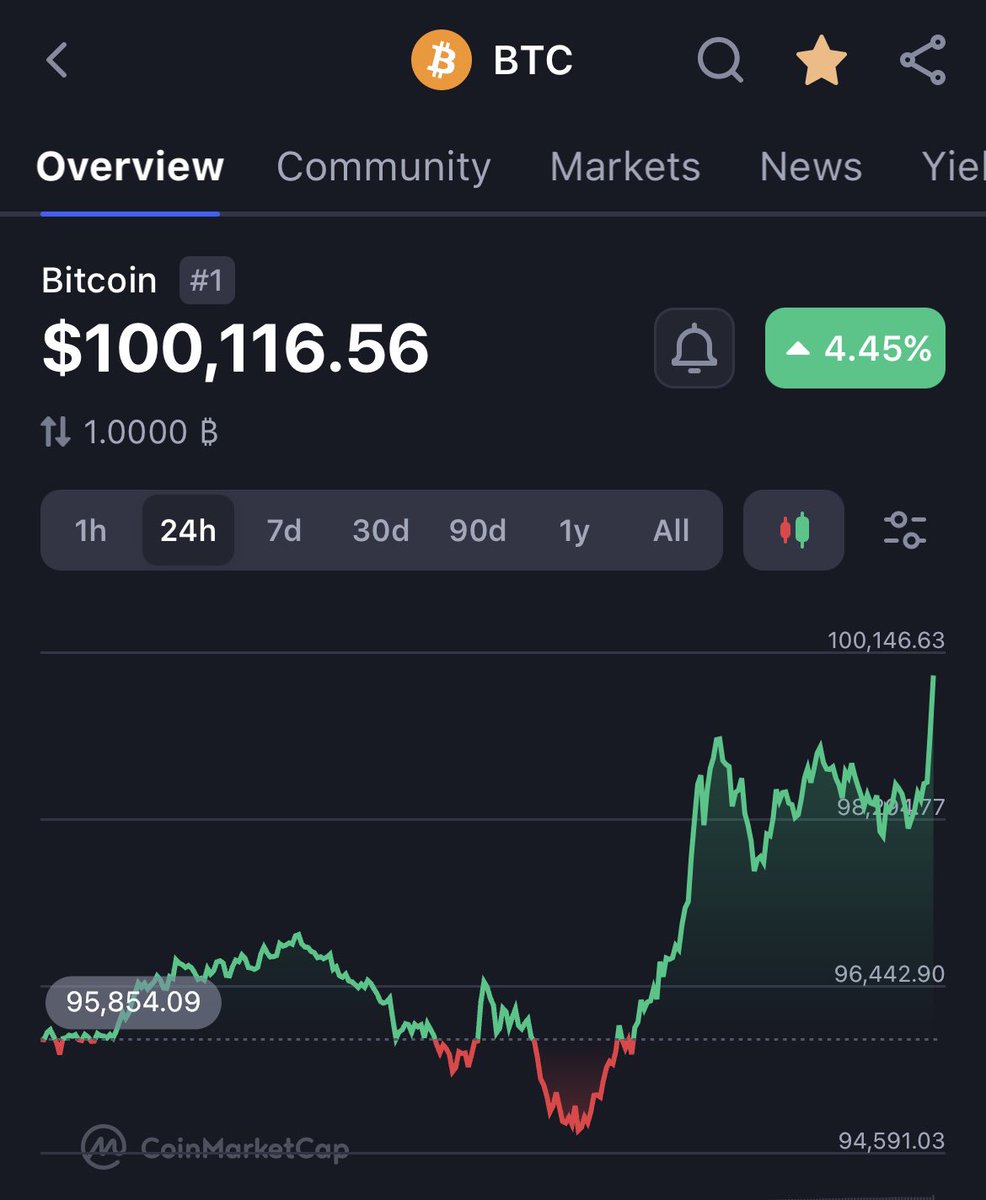Tap the back arrow
Image resolution: width=986 pixels, height=1200 pixels.
tap(57, 61)
